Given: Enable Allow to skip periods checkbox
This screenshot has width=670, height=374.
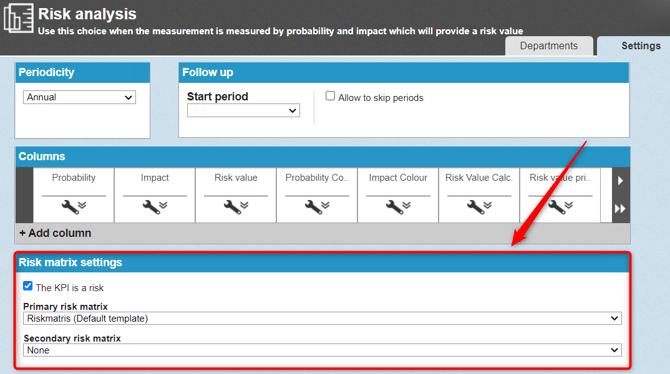Looking at the screenshot, I should [330, 96].
